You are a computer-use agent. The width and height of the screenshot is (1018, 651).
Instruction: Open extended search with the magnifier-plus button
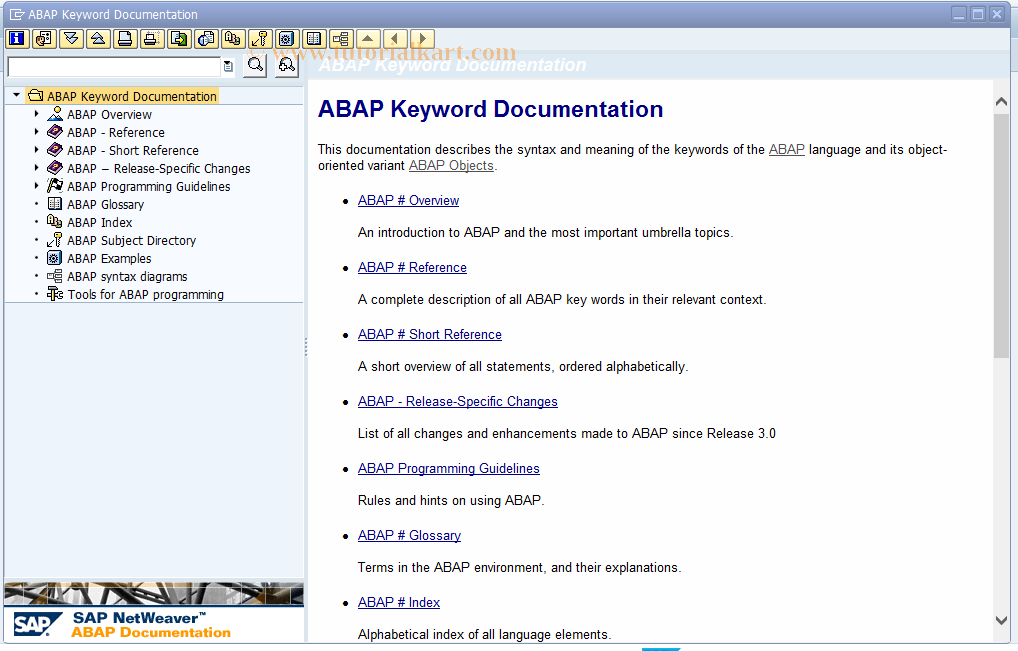(286, 66)
